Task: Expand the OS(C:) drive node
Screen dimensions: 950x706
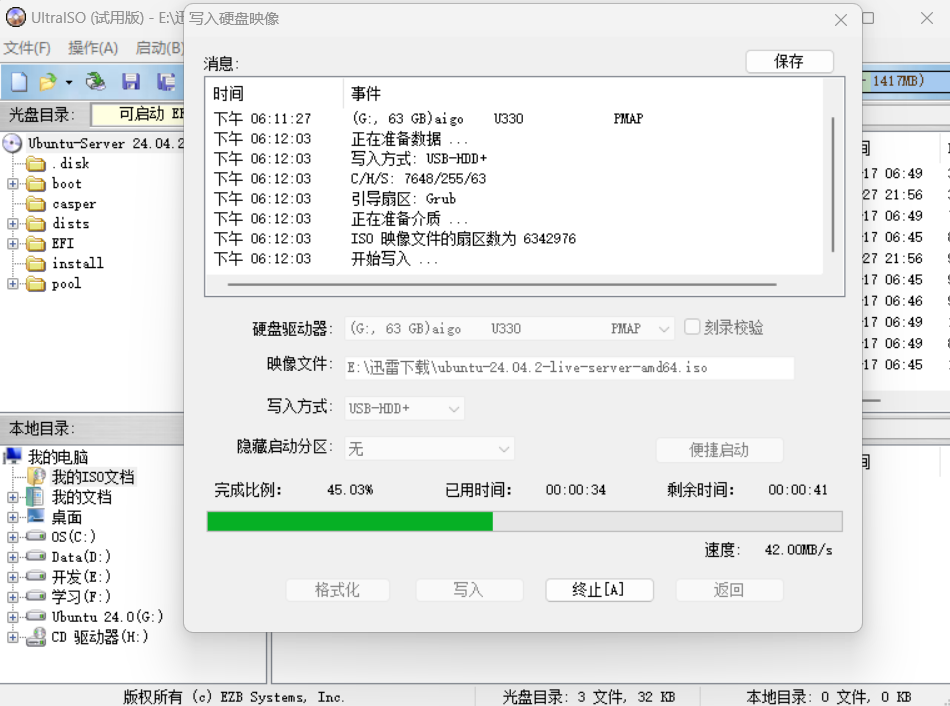Action: (13, 537)
